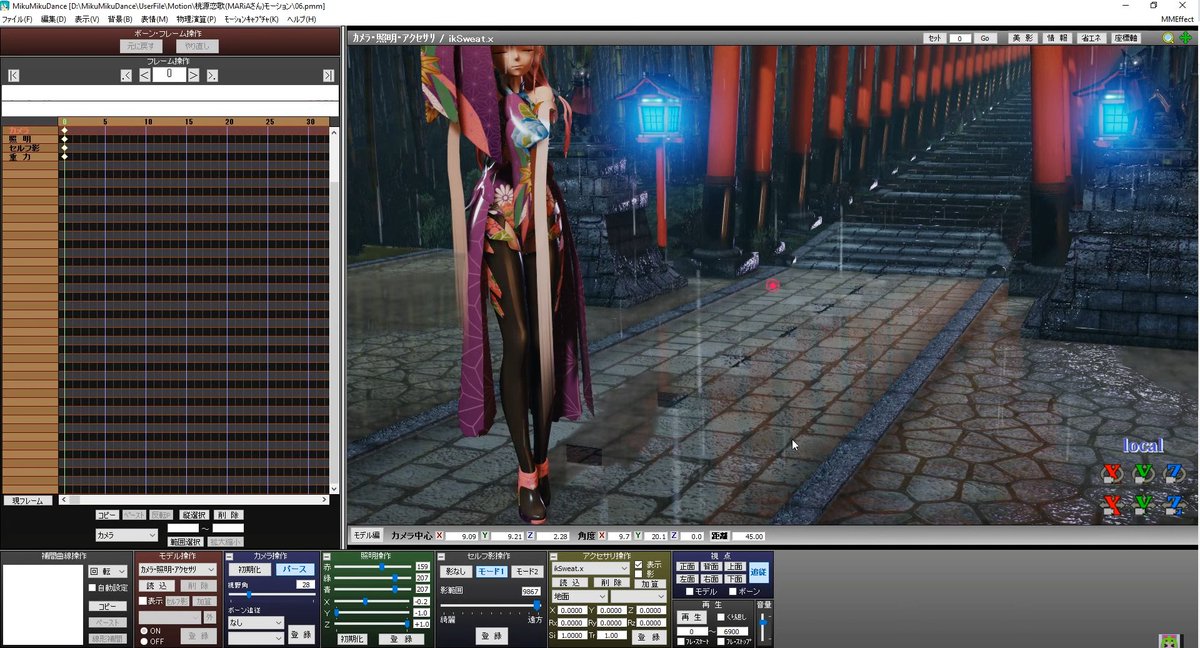The width and height of the screenshot is (1200, 648).
Task: Go to previous keyframe (.< button)
Action: pos(126,76)
